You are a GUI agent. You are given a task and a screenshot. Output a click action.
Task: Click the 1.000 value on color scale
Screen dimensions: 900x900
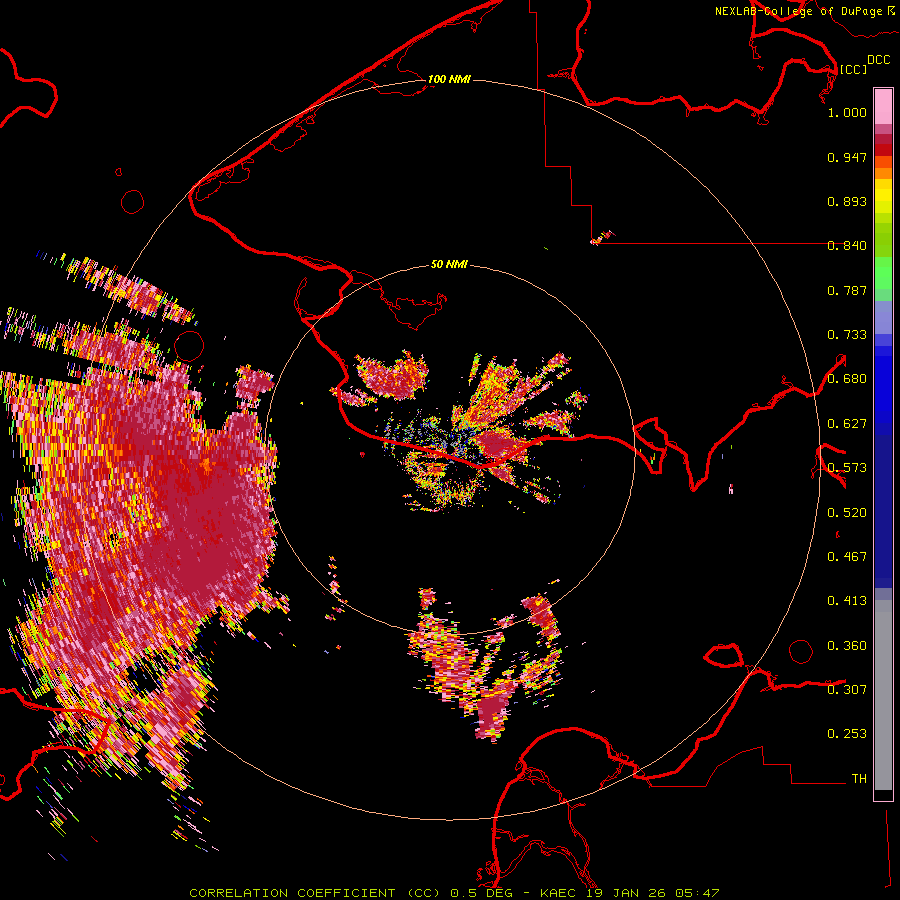(x=847, y=112)
